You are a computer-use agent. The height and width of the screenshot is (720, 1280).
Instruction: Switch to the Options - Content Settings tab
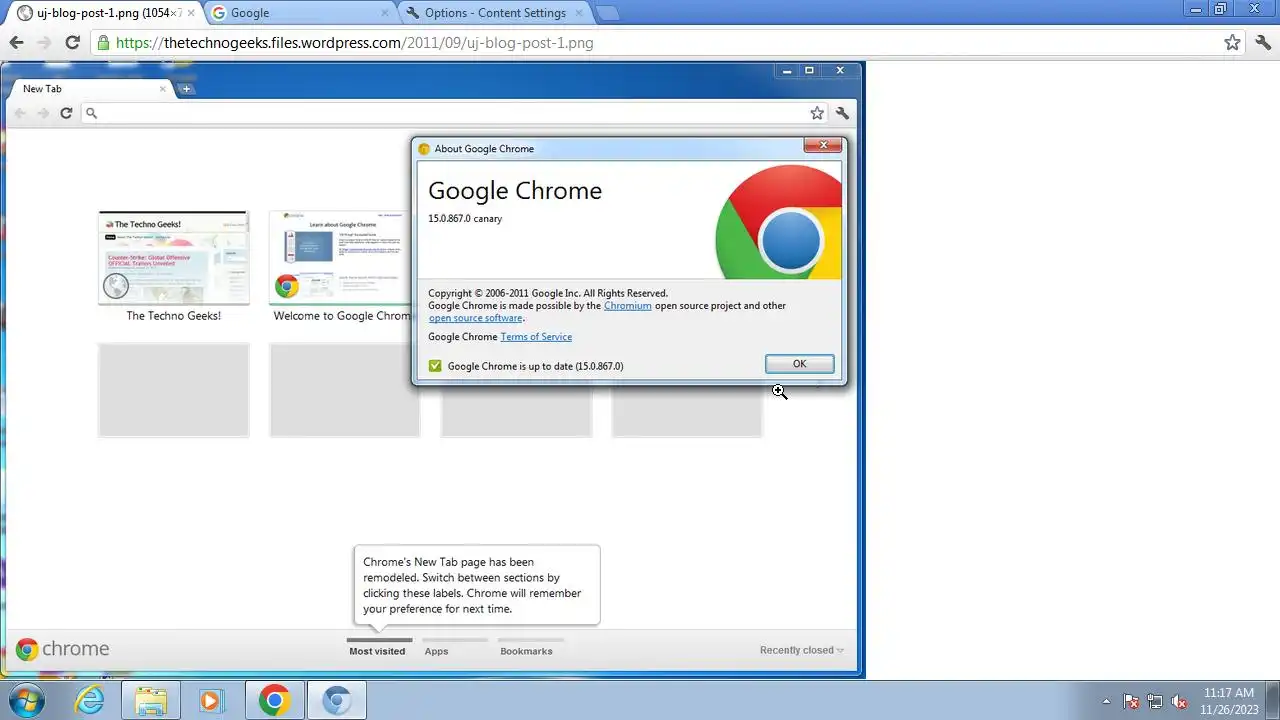(x=495, y=13)
